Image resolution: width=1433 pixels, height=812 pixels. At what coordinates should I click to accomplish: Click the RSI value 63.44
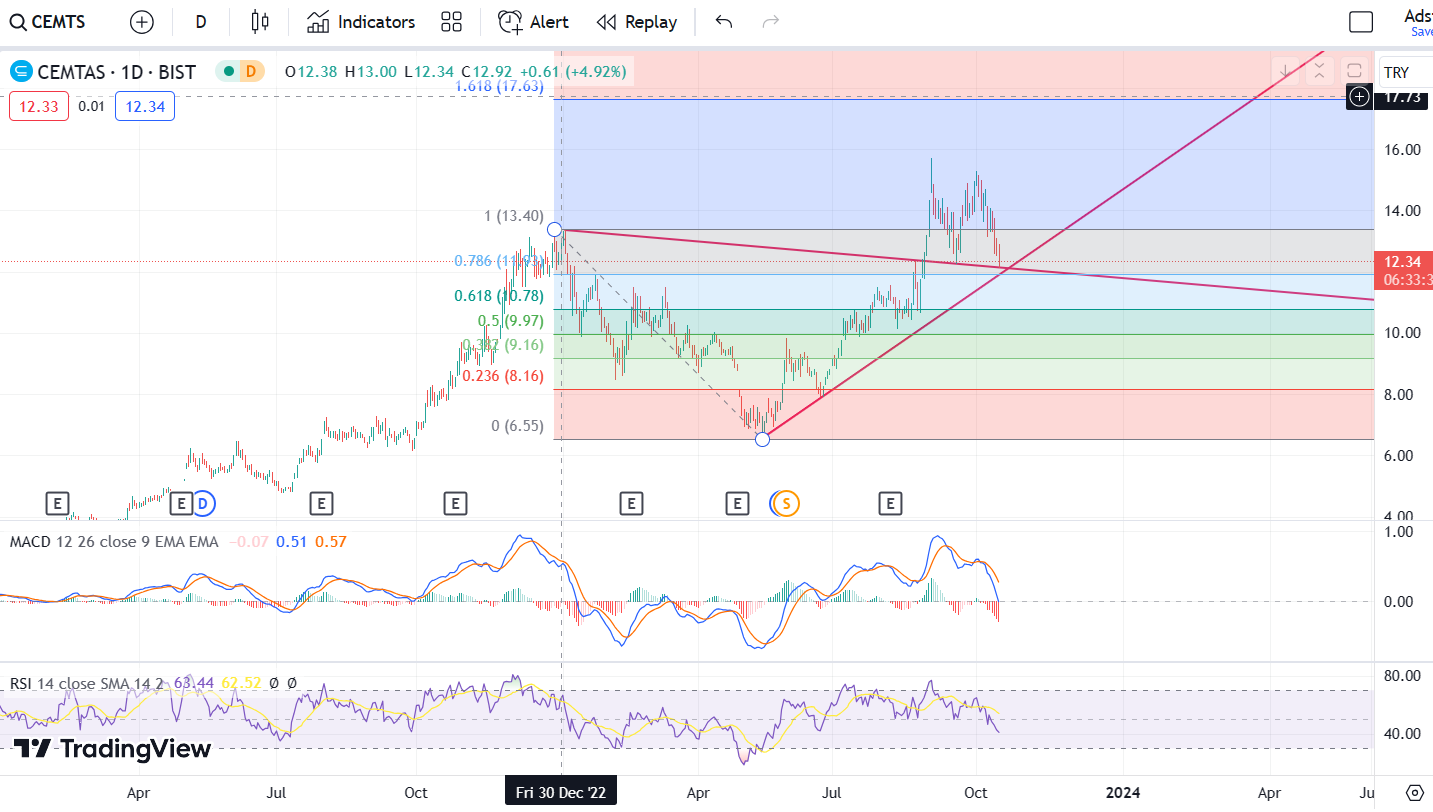pos(194,683)
